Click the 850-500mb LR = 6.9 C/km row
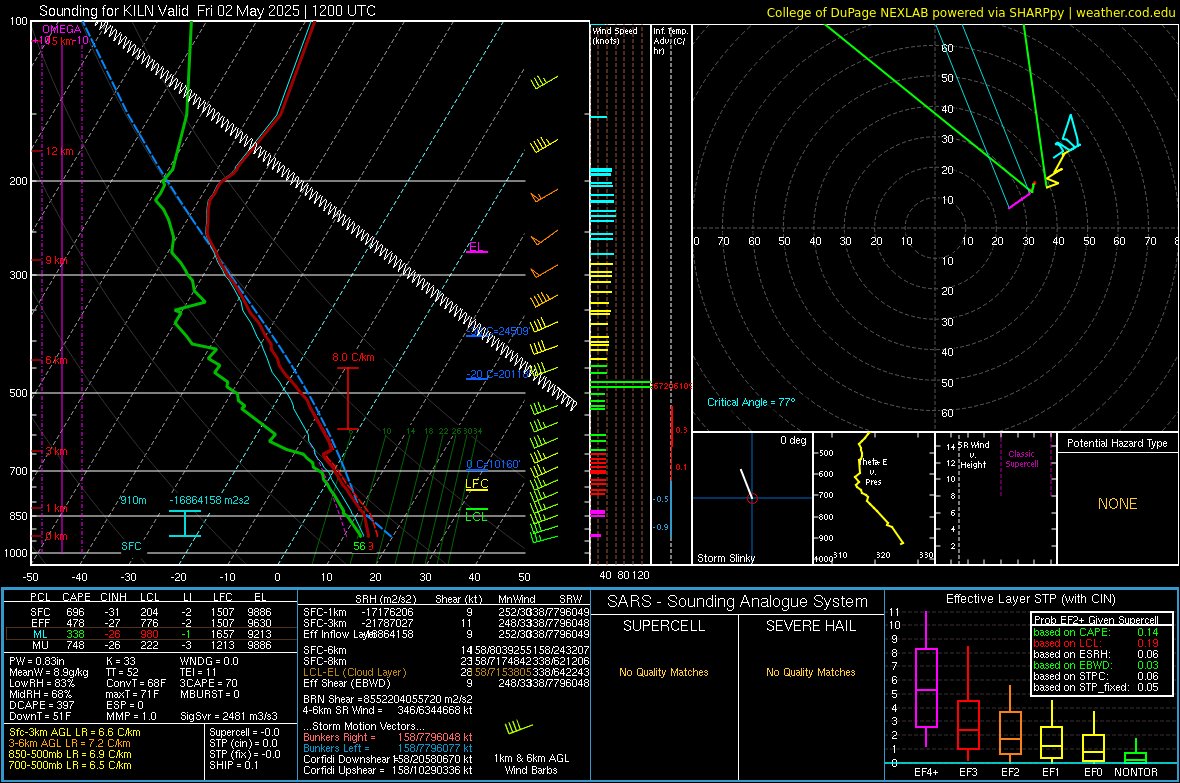Screen dimensions: 1180x783 [70, 754]
